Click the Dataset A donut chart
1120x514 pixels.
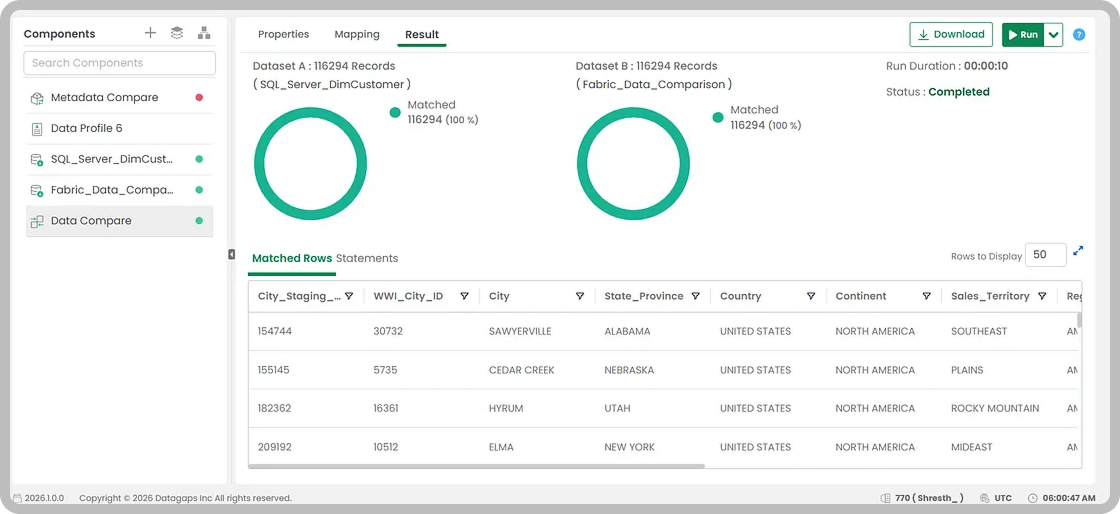point(311,163)
